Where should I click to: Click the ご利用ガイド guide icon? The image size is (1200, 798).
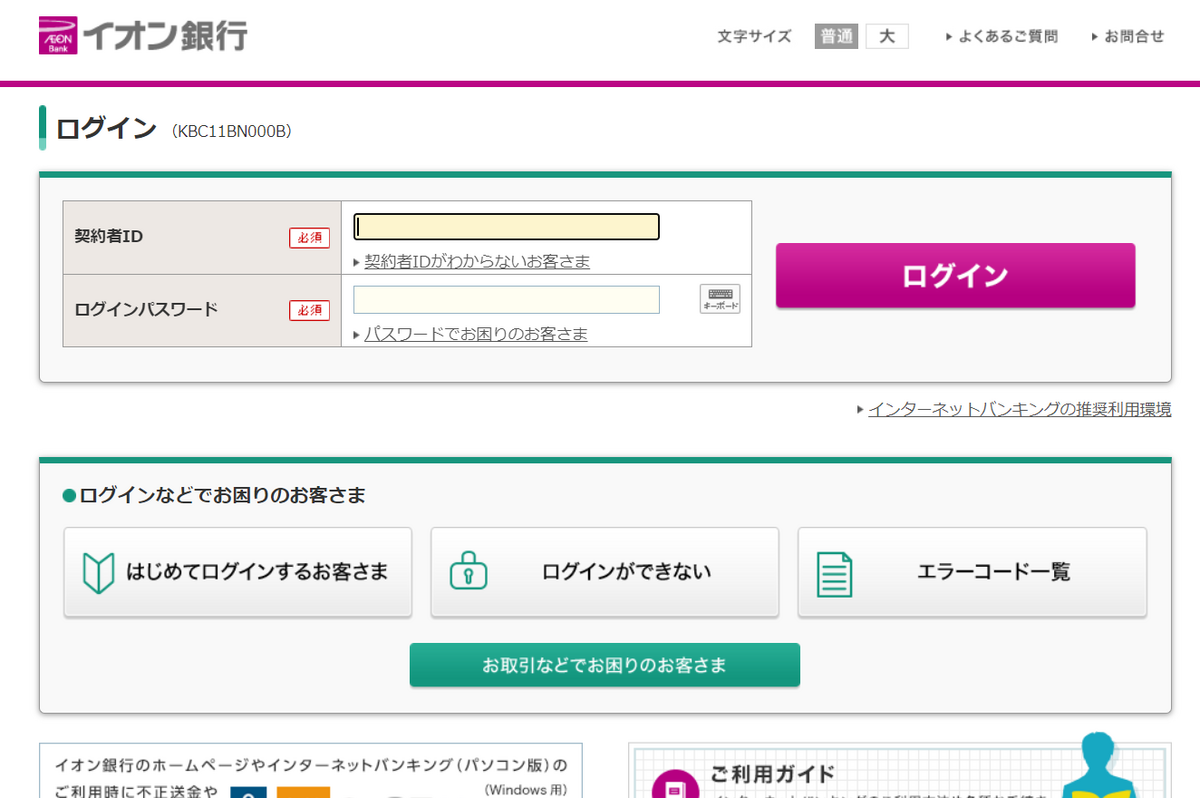676,783
